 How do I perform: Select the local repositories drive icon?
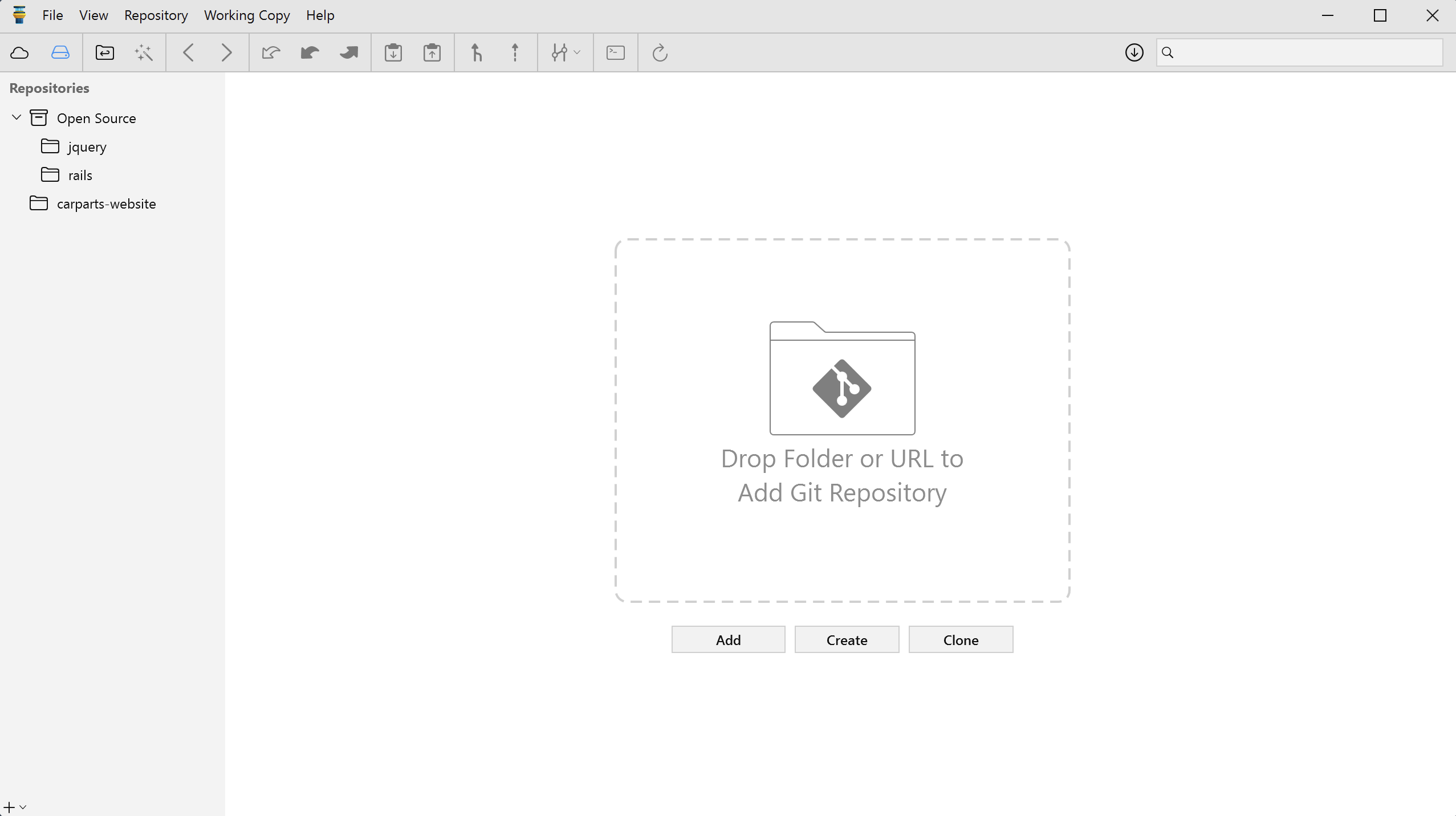coord(59,52)
